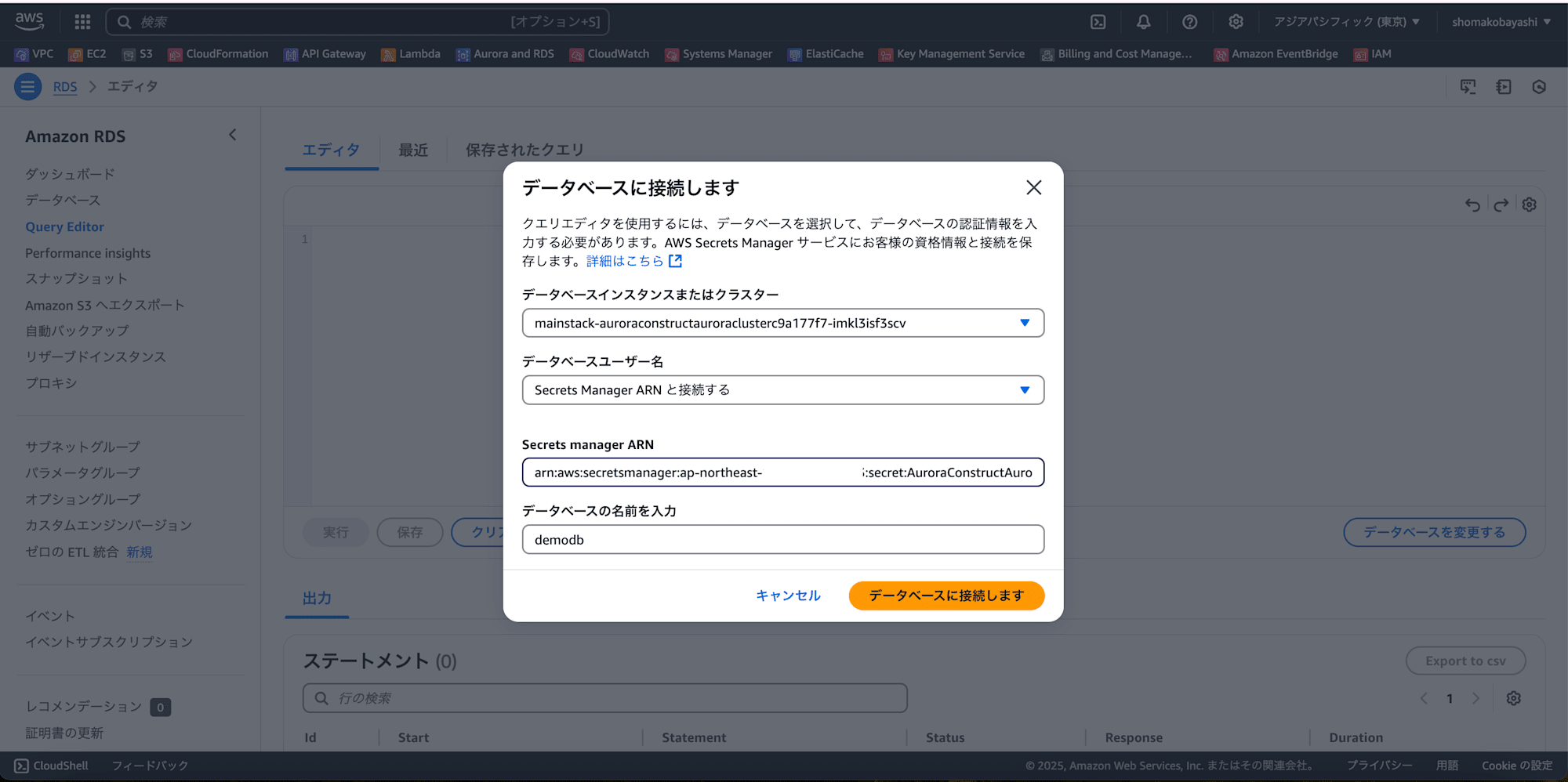Viewport: 1568px width, 782px height.
Task: Open ダッシュボード in sidebar
Action: pos(70,174)
